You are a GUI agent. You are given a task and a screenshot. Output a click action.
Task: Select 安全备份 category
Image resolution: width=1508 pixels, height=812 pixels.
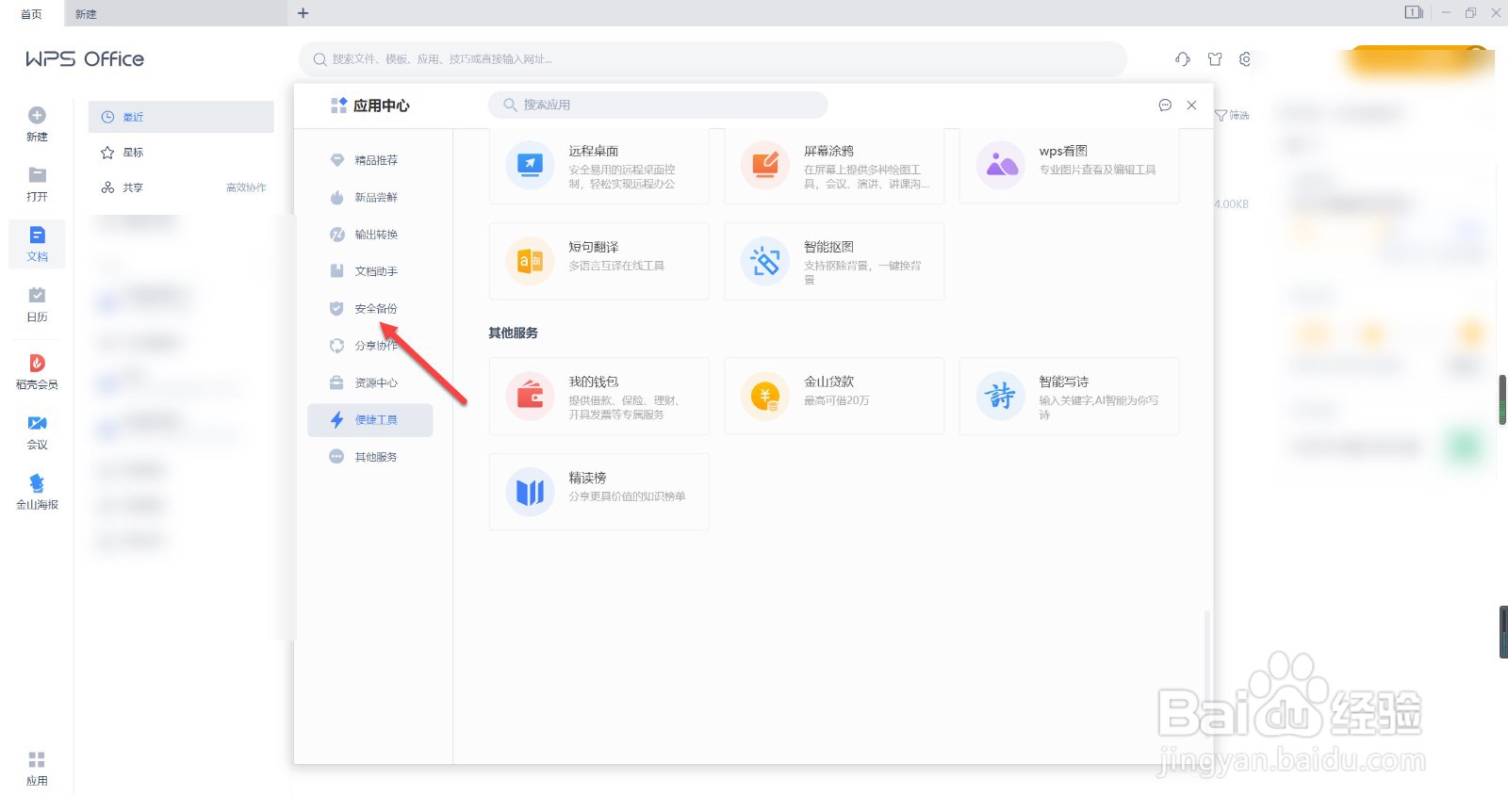[369, 309]
